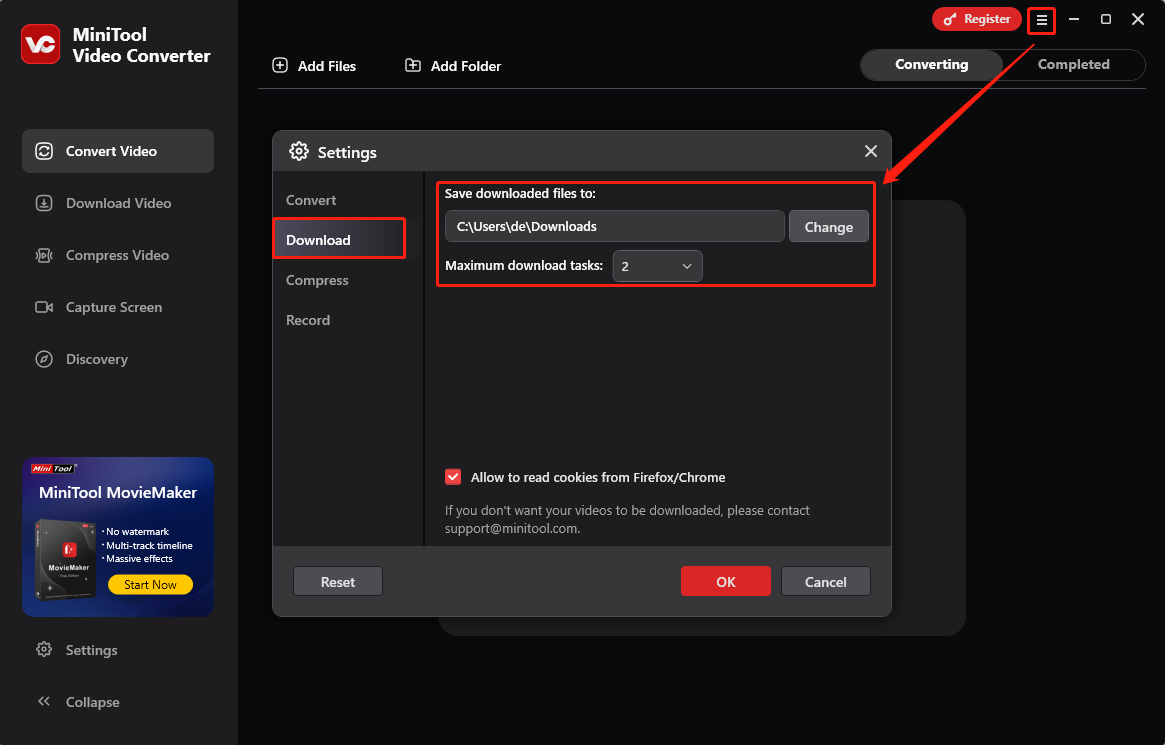Image resolution: width=1165 pixels, height=745 pixels.
Task: Click the Add Files plus icon
Action: pyautogui.click(x=280, y=65)
